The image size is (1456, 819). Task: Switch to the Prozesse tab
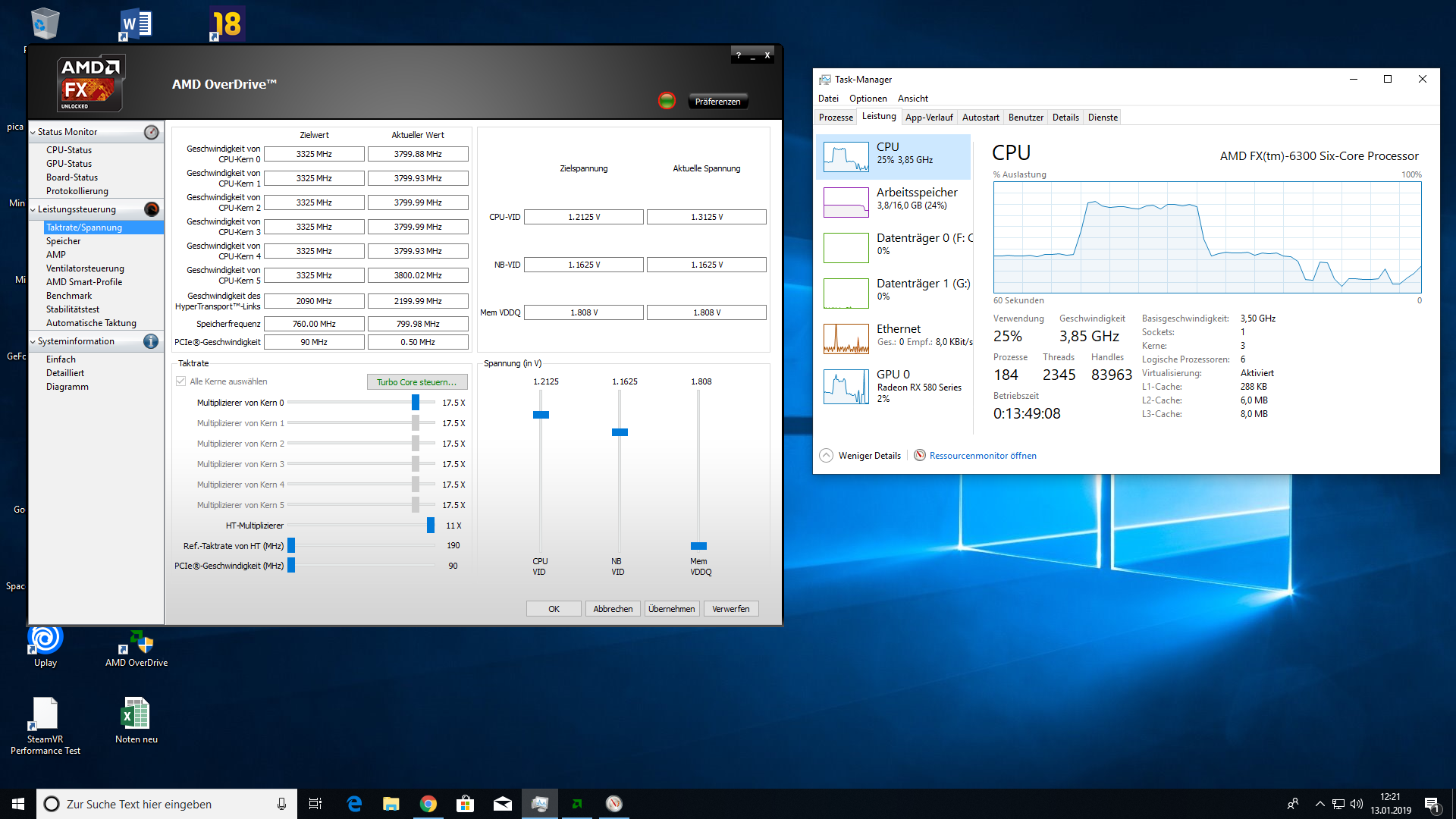pos(836,118)
